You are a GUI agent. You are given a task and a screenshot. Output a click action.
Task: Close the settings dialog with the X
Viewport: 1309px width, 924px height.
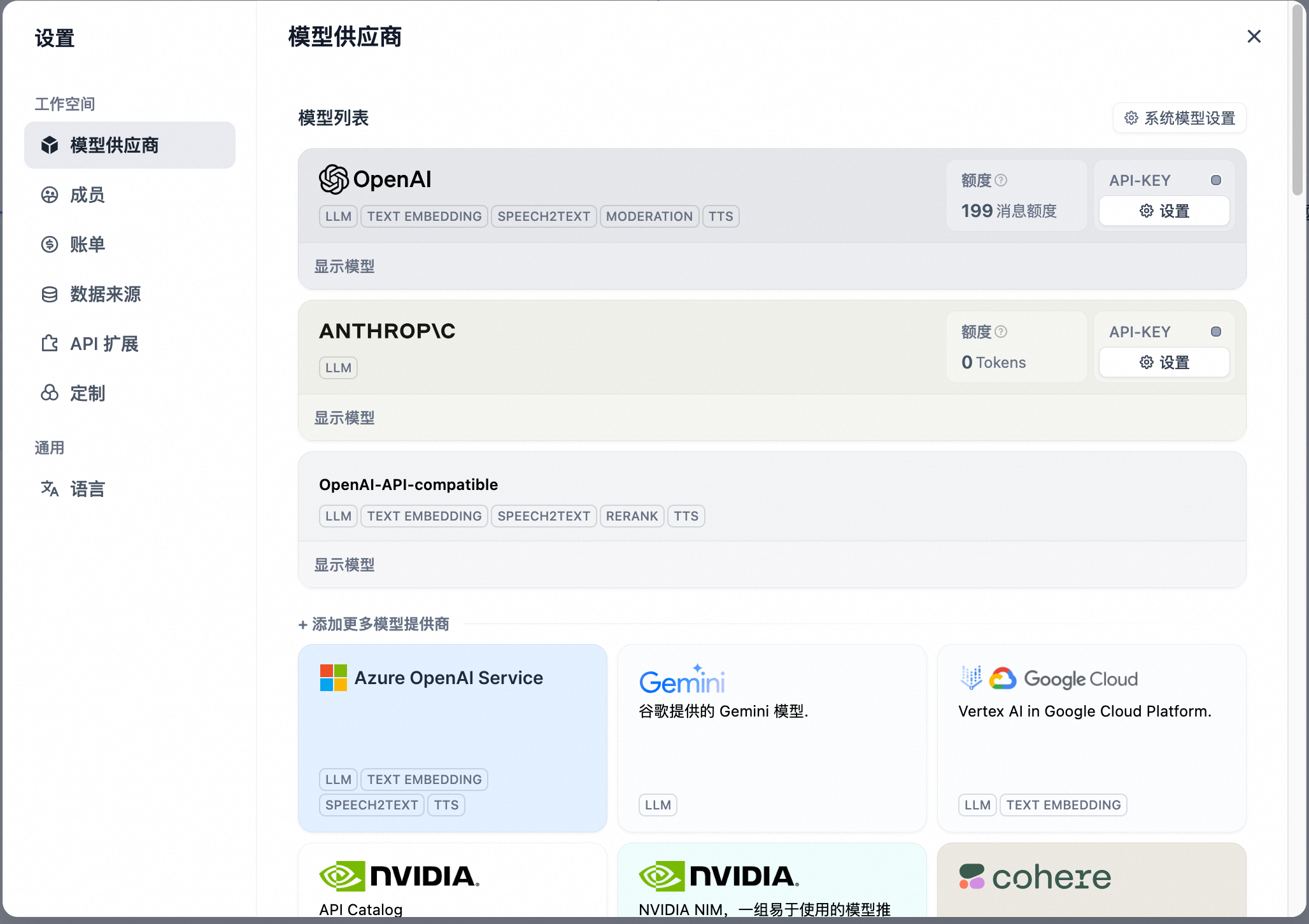[x=1254, y=36]
